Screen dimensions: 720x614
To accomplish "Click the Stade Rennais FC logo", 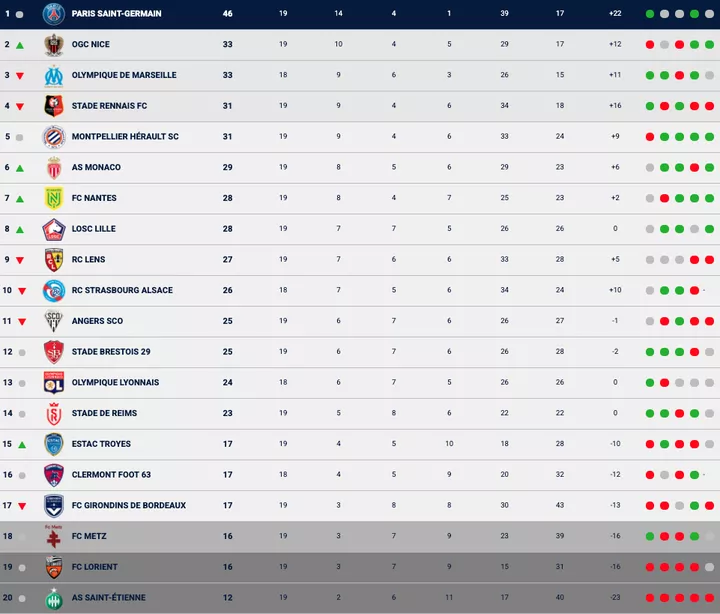I will 53,106.
